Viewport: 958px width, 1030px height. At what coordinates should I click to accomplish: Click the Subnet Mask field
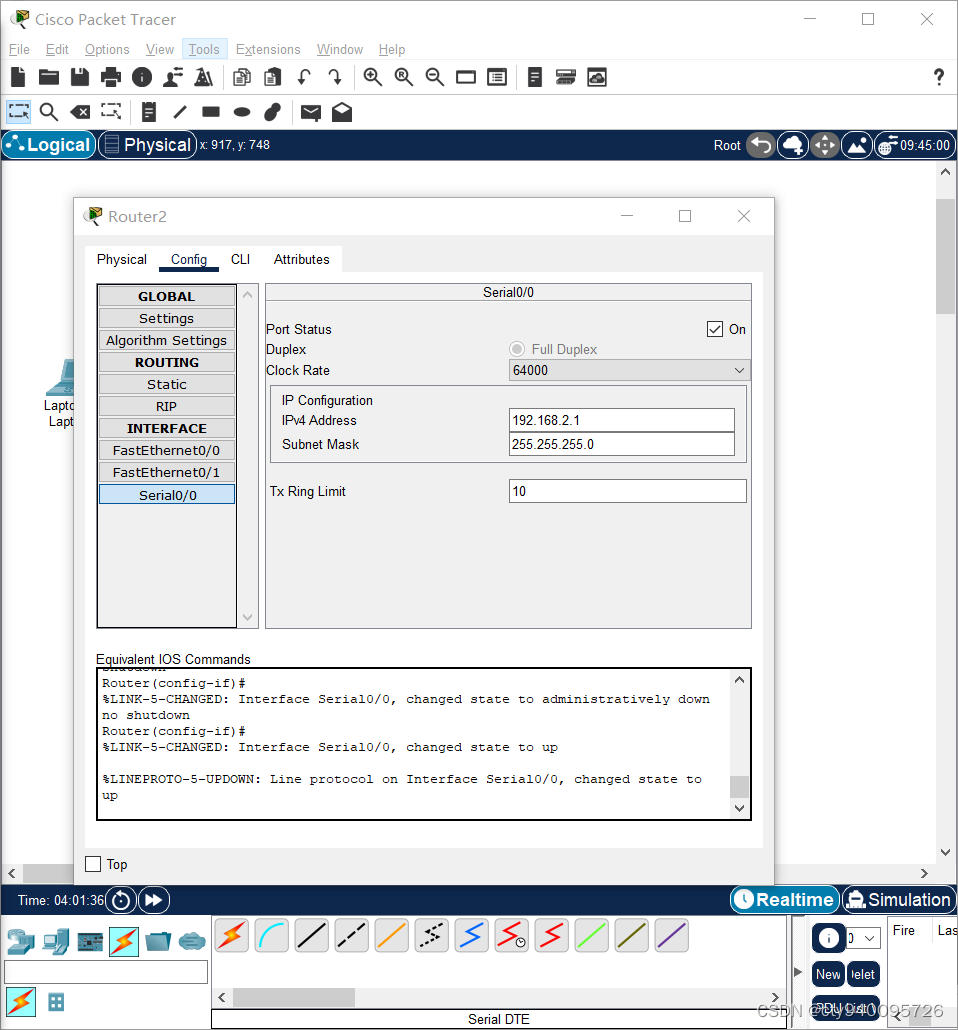(x=622, y=444)
